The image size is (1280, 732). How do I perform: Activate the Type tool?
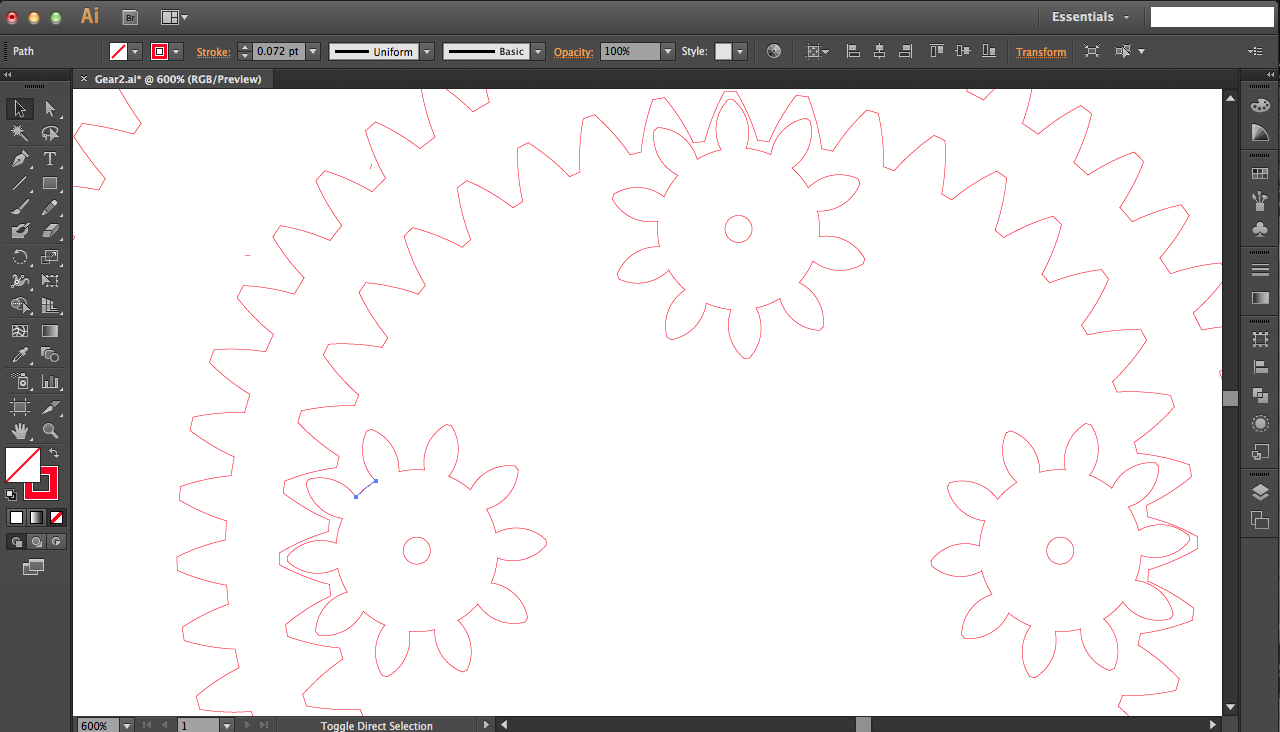click(50, 159)
